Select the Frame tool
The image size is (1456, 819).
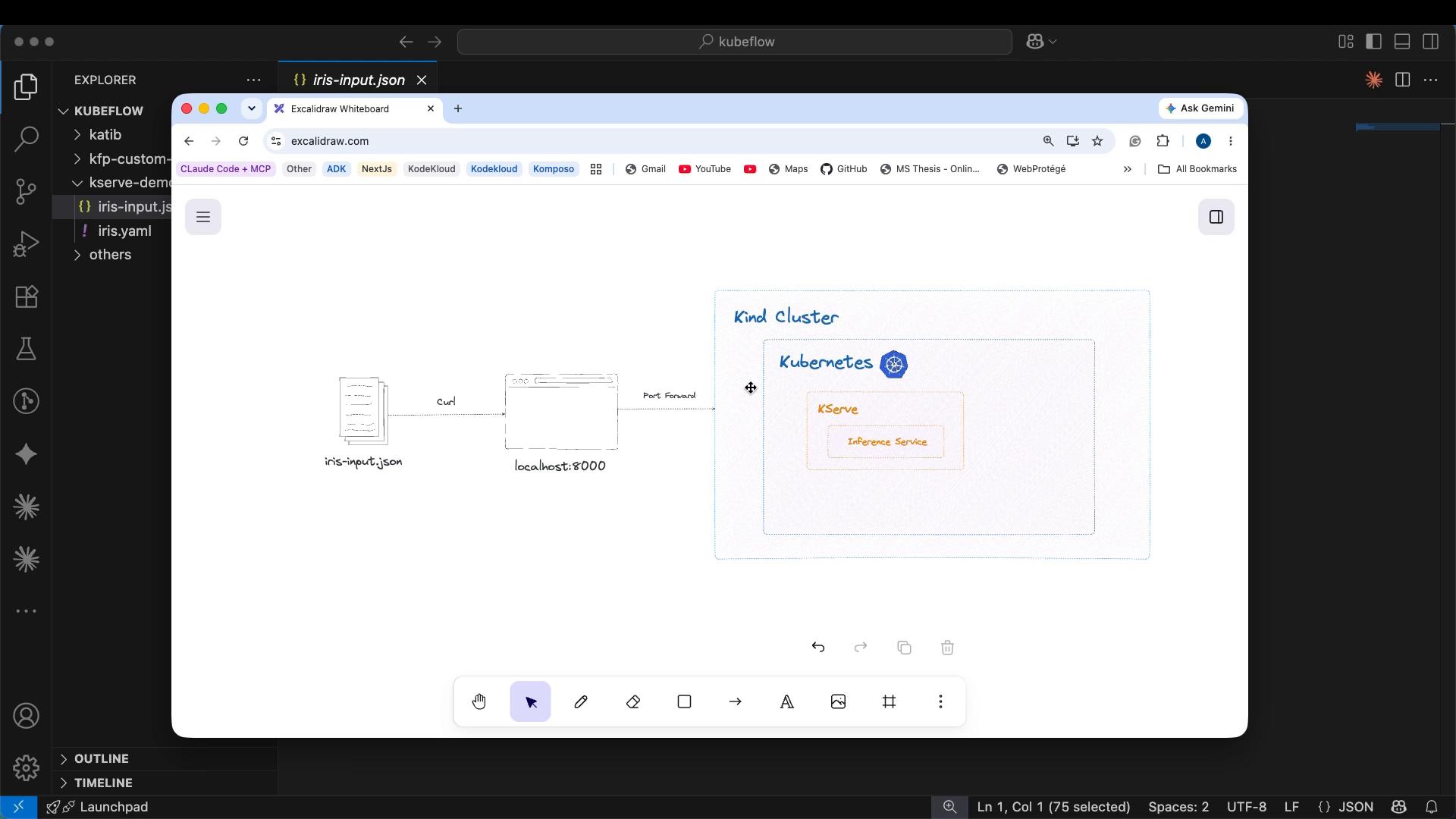pyautogui.click(x=890, y=701)
